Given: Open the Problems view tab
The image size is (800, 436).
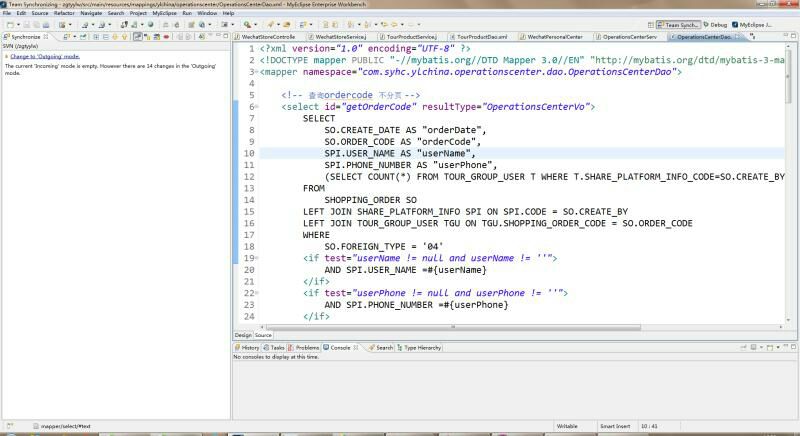Looking at the screenshot, I should coord(307,347).
